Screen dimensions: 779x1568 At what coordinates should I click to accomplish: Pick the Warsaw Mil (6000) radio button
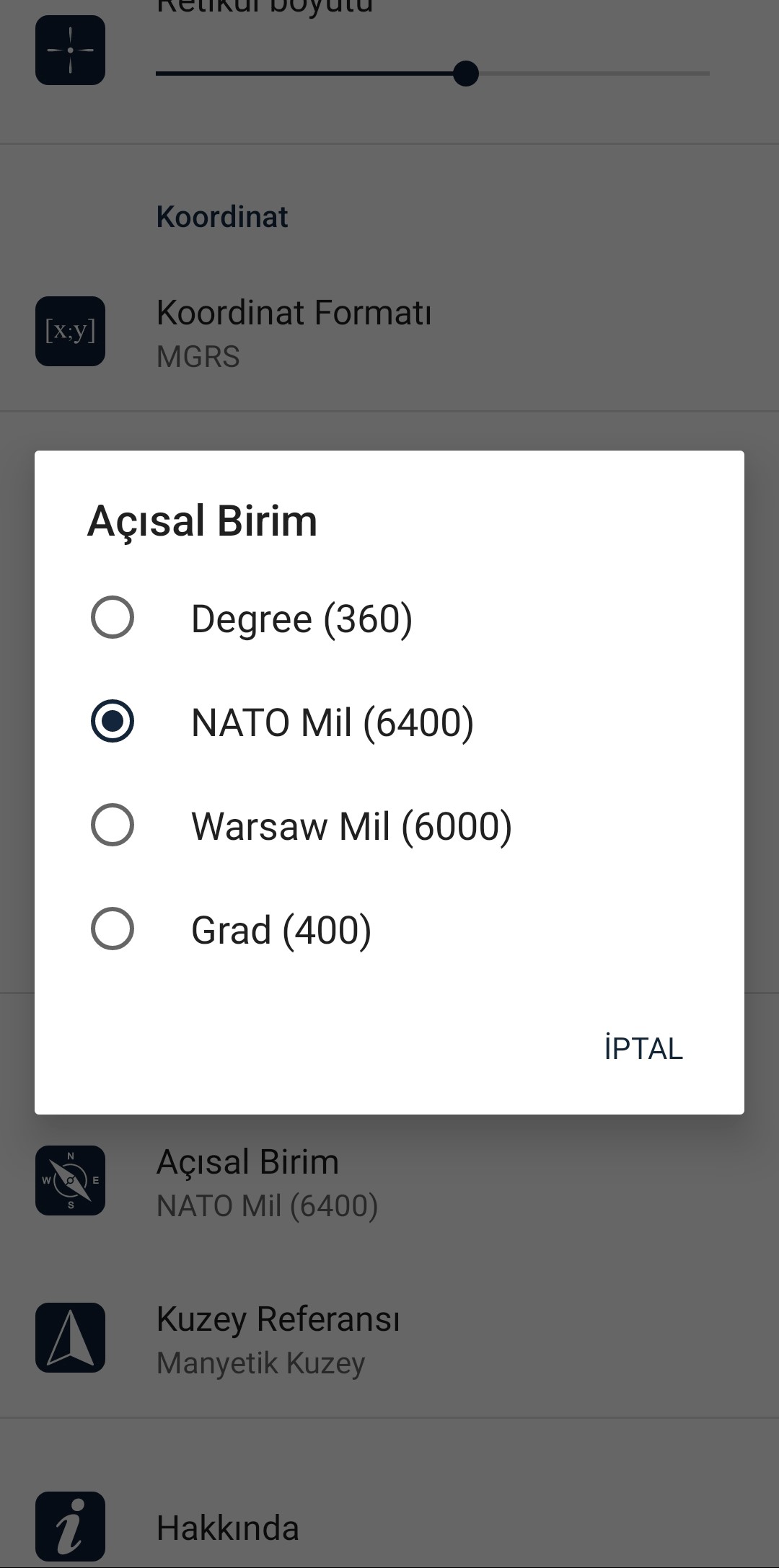pos(113,825)
